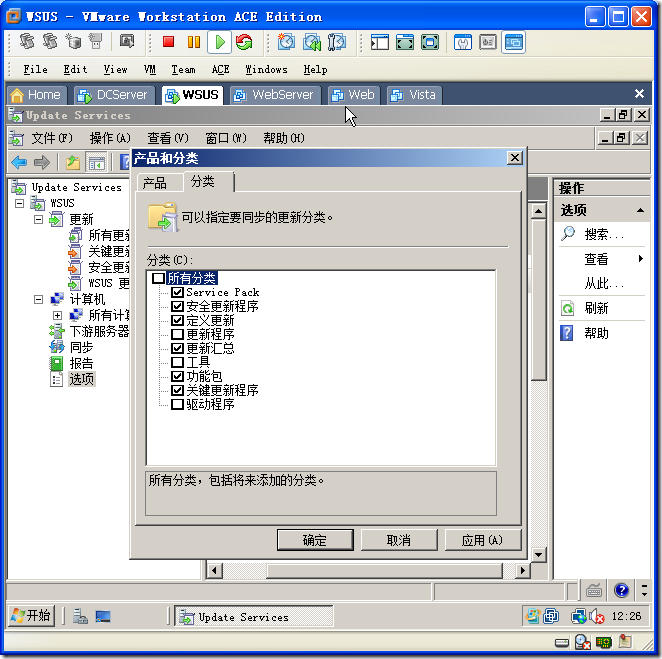Click the Back arrow in Update Services toolbar
Image resolution: width=662 pixels, height=659 pixels.
point(19,162)
